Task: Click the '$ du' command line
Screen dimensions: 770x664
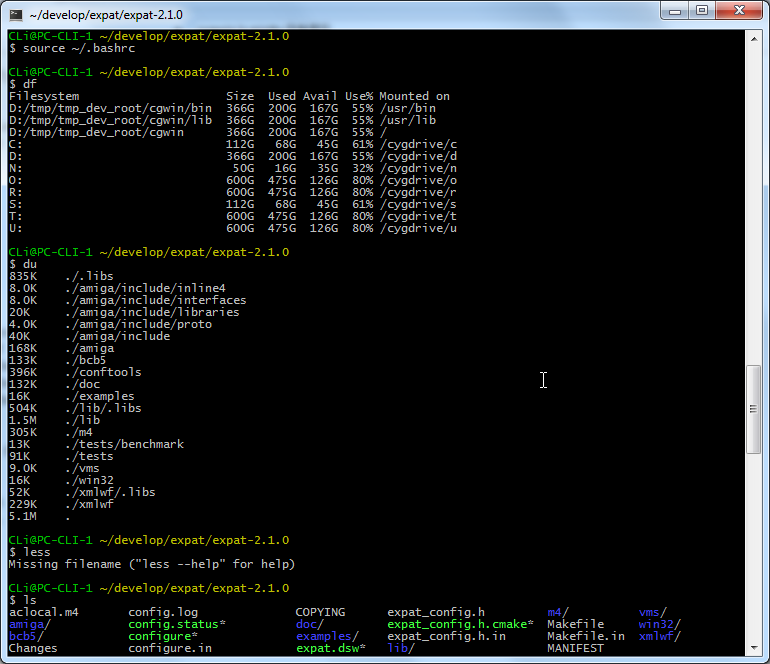Action: coord(23,264)
